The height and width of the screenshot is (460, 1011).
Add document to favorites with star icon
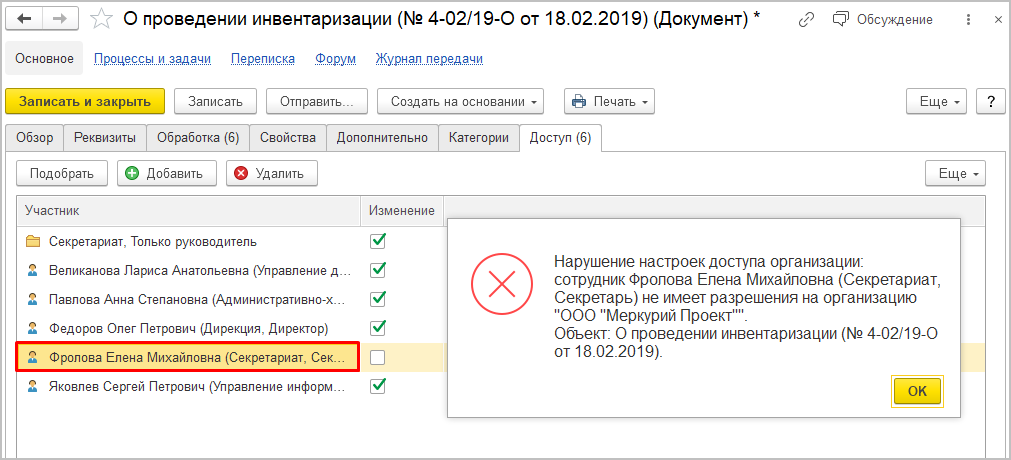[100, 19]
